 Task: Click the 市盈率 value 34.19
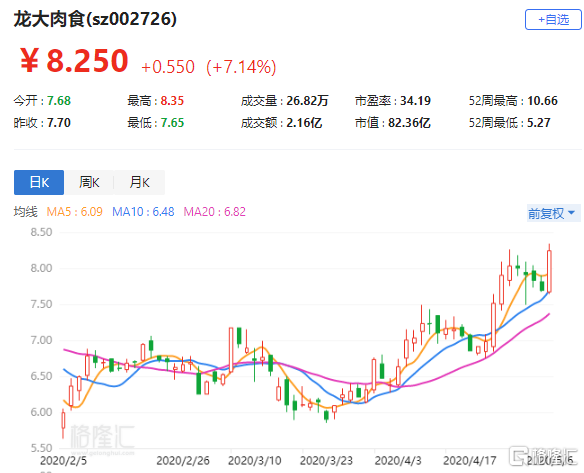point(415,101)
